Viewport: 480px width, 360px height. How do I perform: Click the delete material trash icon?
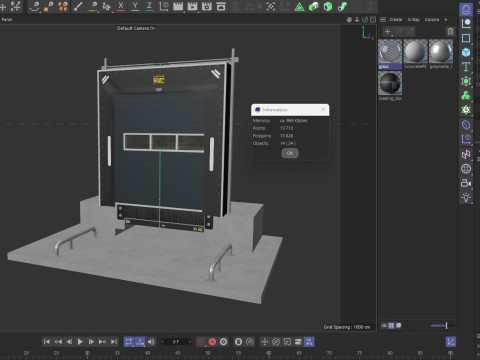(450, 32)
